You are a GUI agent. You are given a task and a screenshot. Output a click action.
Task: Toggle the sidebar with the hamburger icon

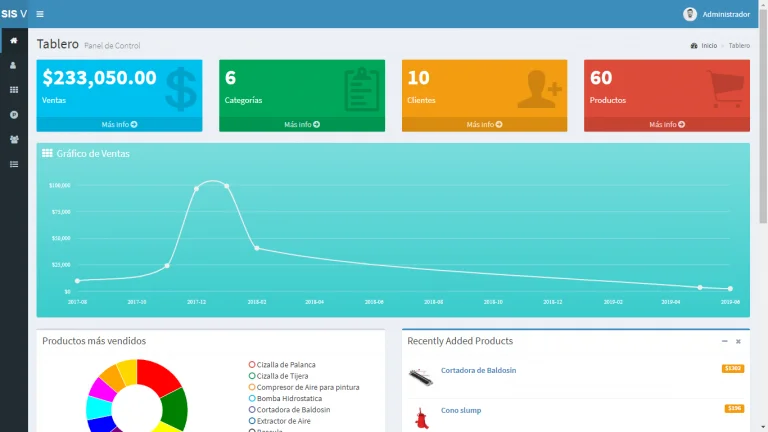pos(40,14)
